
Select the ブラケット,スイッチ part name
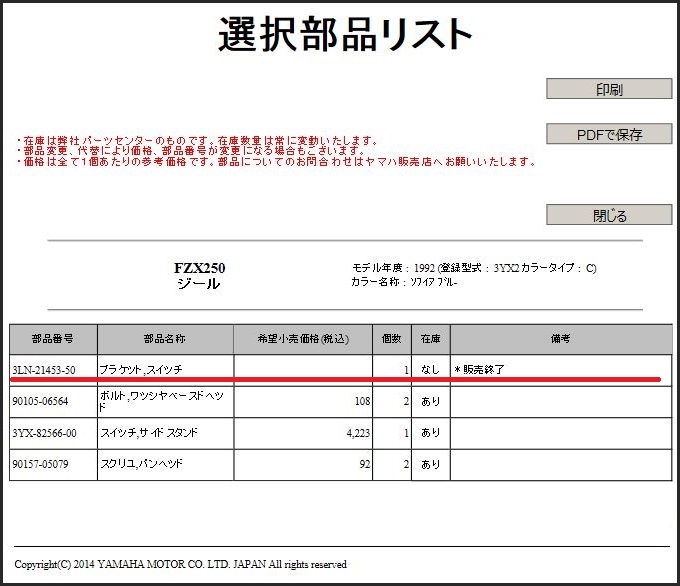(x=141, y=369)
